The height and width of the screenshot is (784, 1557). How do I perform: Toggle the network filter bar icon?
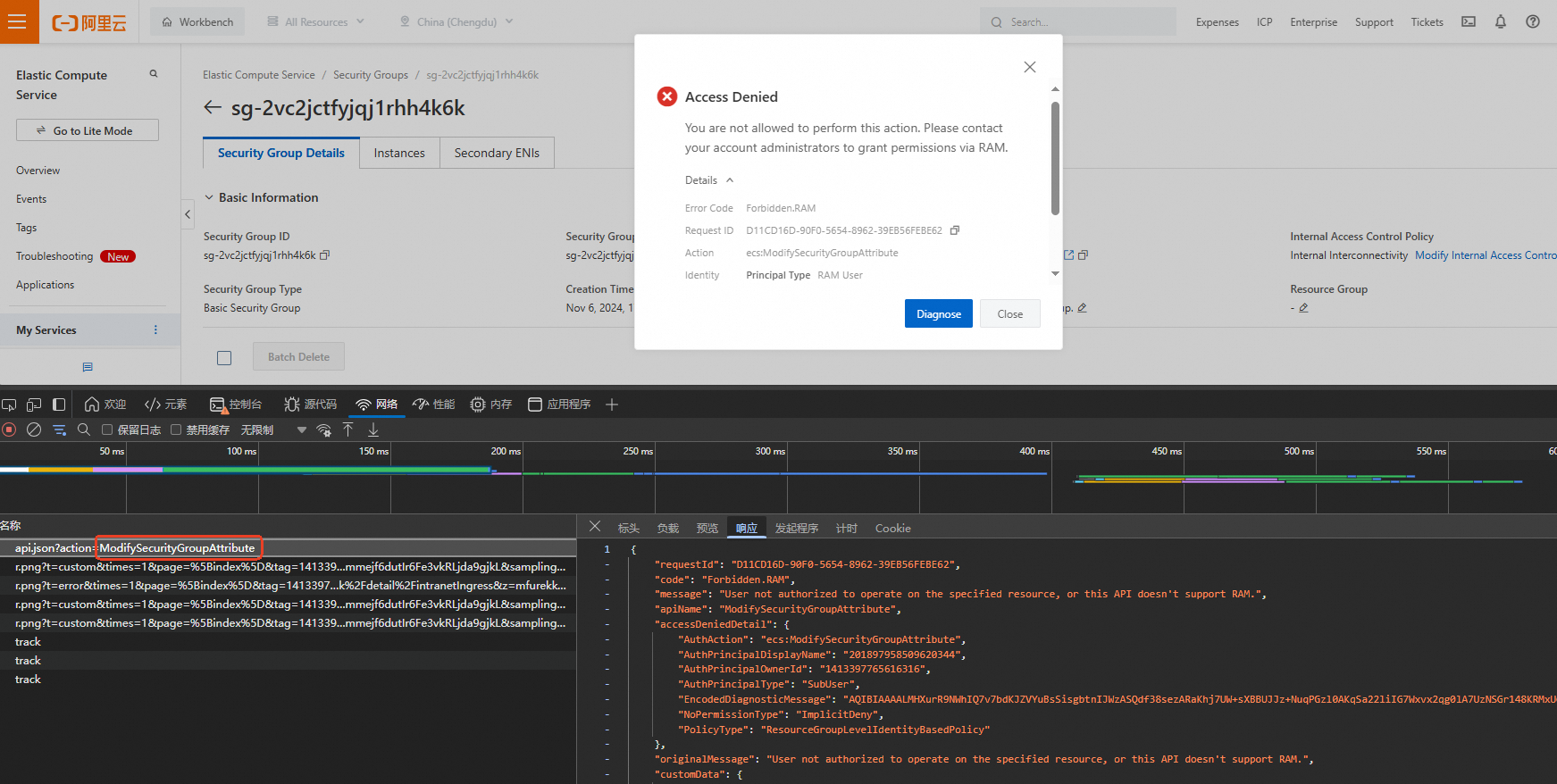click(59, 430)
